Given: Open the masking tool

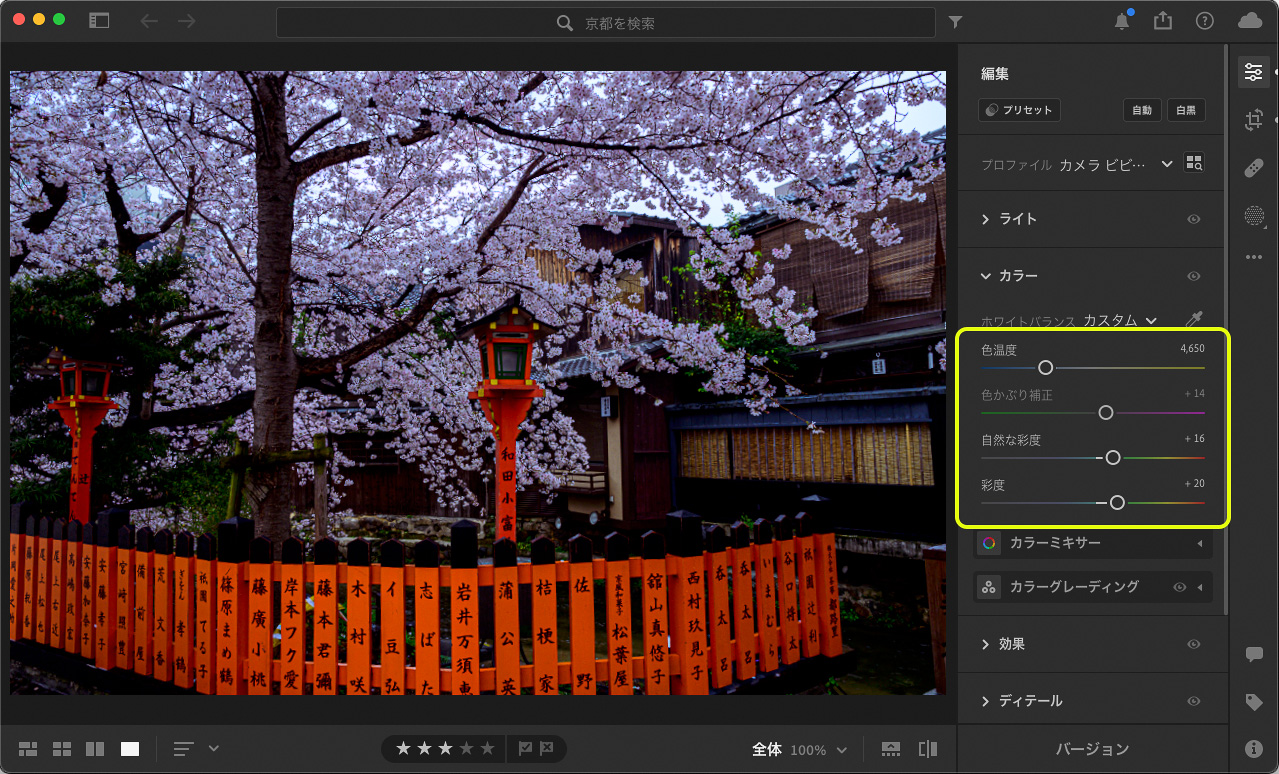Looking at the screenshot, I should tap(1253, 215).
